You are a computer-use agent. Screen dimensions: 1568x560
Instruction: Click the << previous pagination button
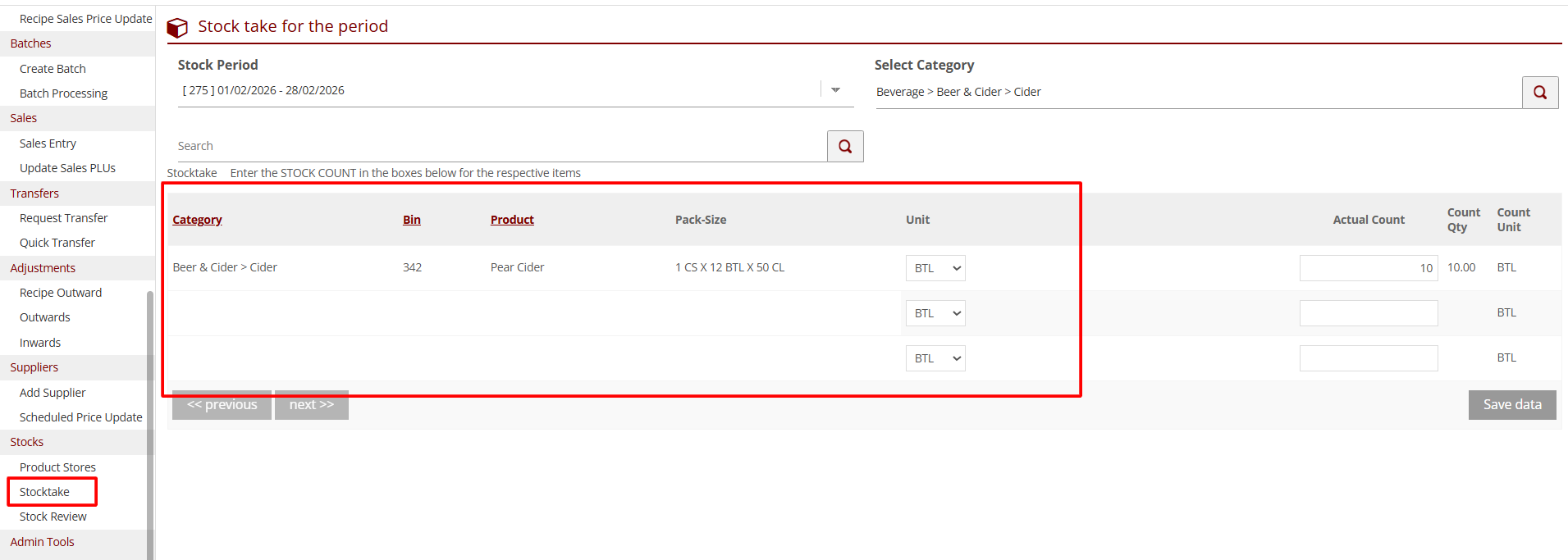point(222,405)
